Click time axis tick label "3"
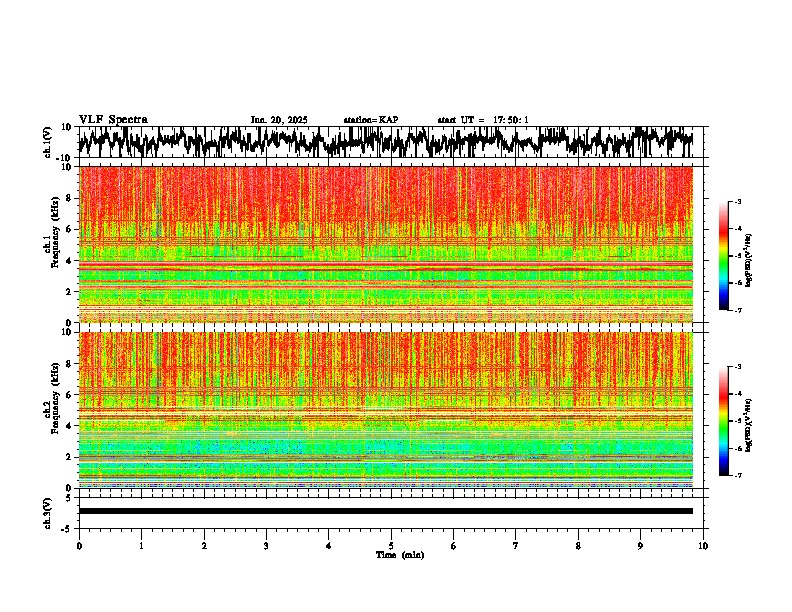Image resolution: width=792 pixels, height=612 pixels. [266, 546]
